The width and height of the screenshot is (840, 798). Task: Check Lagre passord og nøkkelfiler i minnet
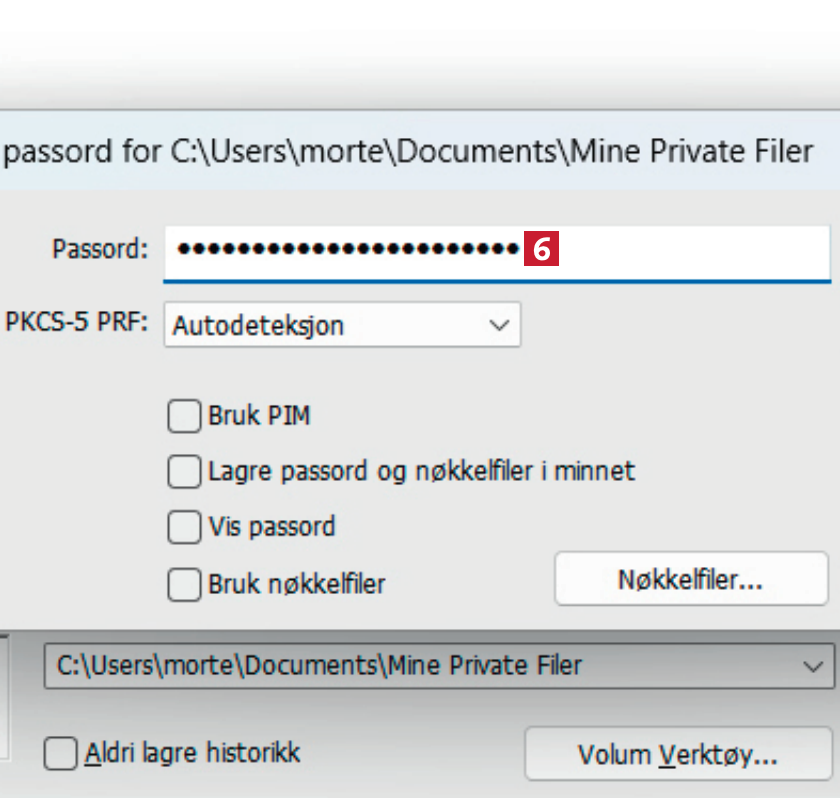[x=184, y=471]
